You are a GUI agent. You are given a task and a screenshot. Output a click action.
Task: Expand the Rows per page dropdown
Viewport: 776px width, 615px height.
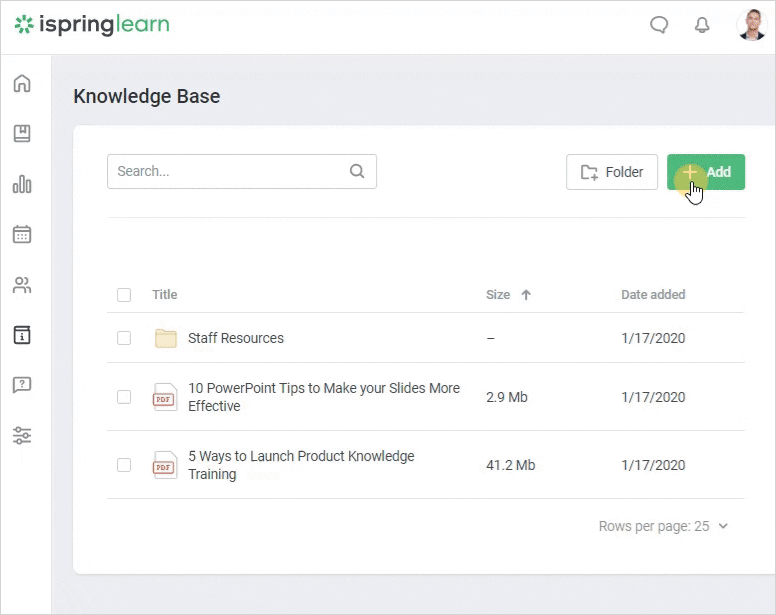[x=664, y=526]
